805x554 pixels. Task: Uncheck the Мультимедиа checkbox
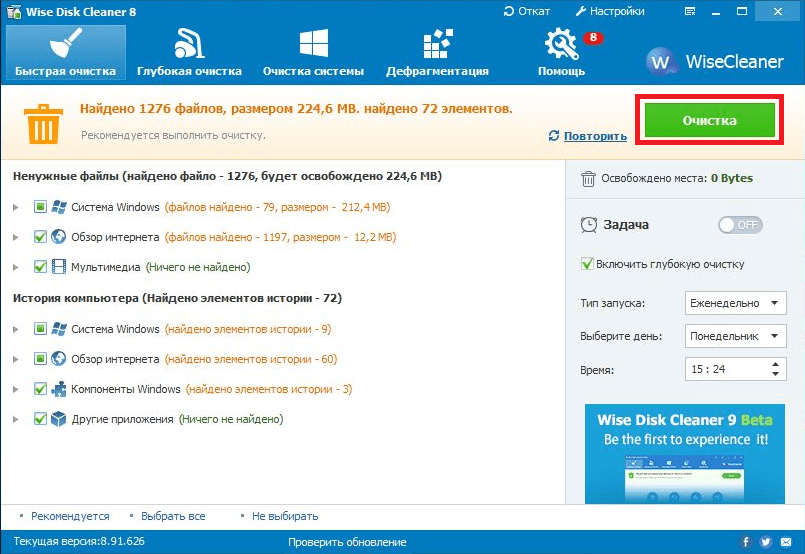coord(41,267)
